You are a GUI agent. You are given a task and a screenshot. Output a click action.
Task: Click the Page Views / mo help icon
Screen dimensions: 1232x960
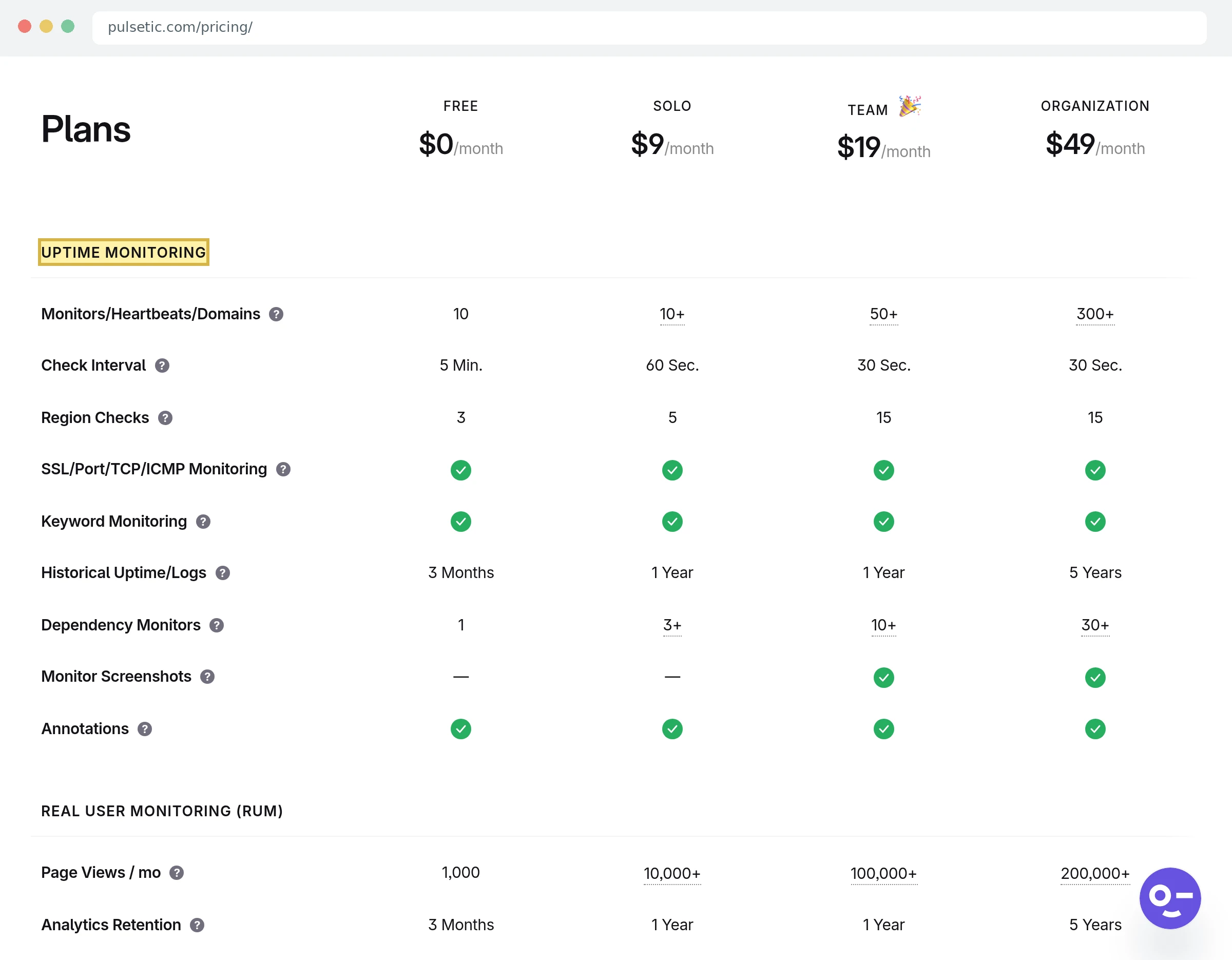coord(177,873)
